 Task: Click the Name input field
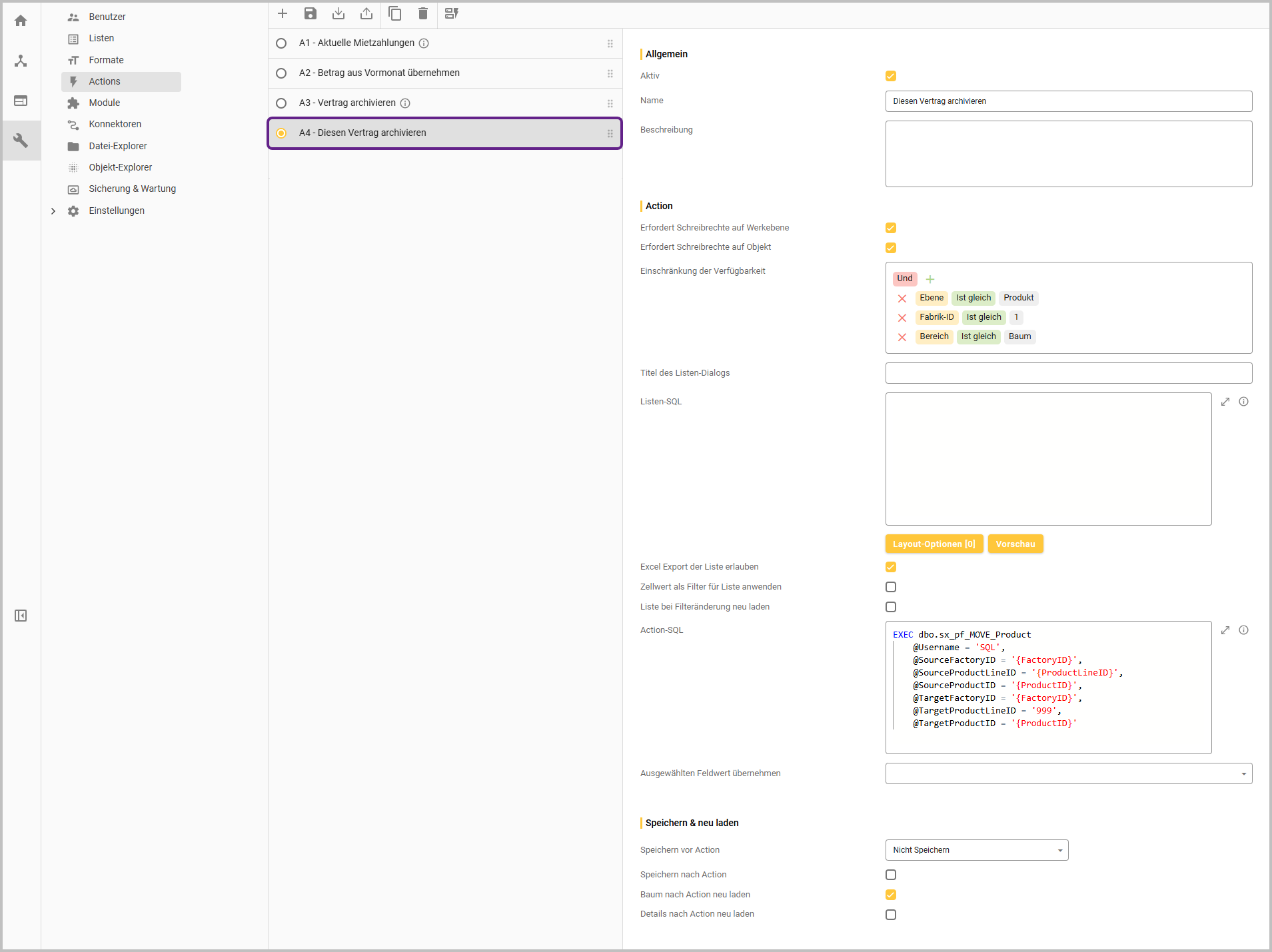tap(1069, 101)
